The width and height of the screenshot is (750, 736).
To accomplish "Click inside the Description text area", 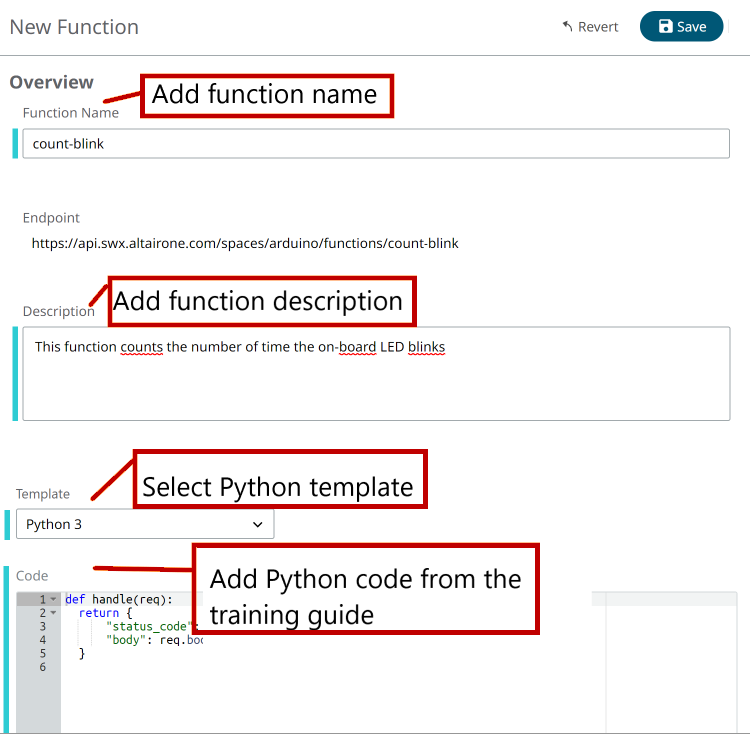I will point(375,385).
